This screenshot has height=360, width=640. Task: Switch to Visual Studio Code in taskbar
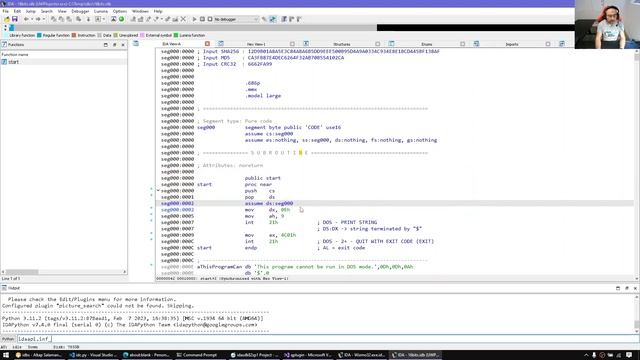93,355
